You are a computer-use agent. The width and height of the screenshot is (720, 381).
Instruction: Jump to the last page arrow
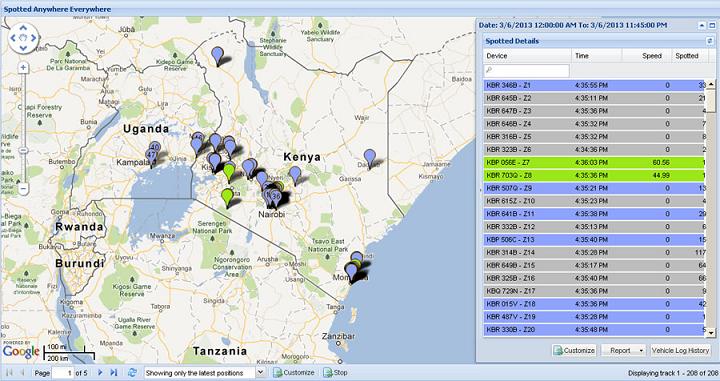point(113,373)
